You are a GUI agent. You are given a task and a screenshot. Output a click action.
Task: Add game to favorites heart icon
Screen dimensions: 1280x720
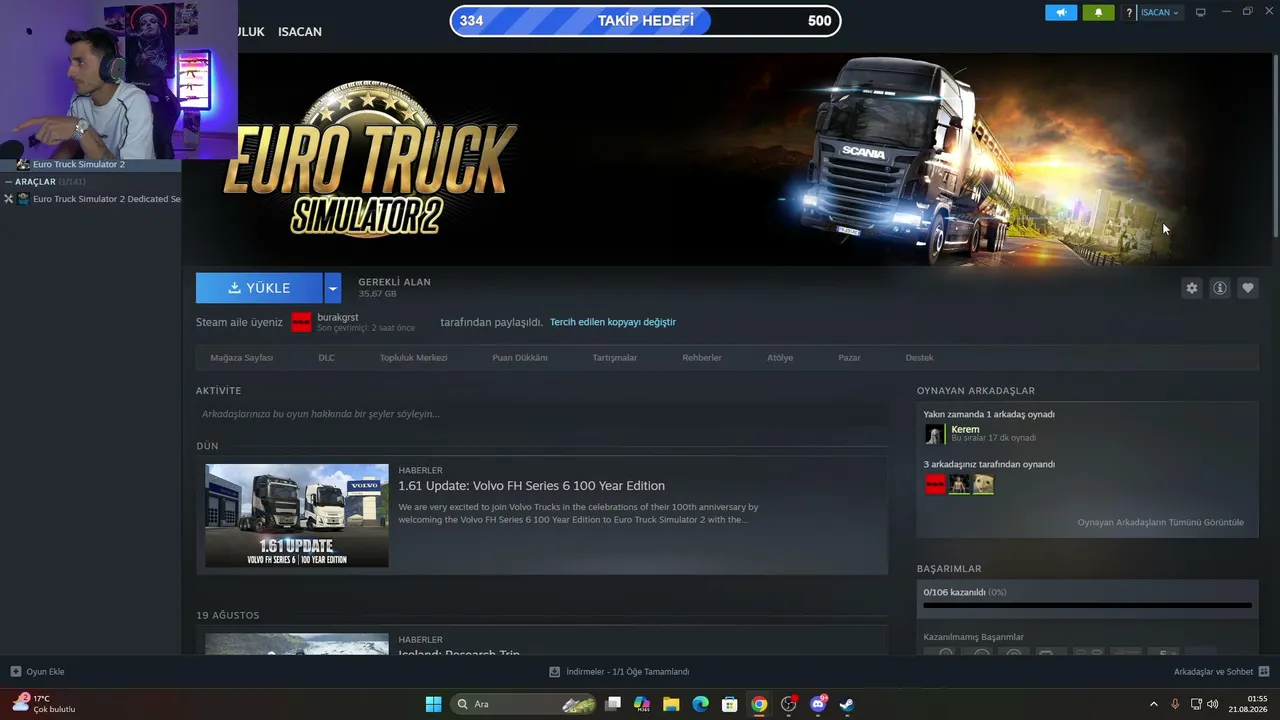click(1248, 288)
